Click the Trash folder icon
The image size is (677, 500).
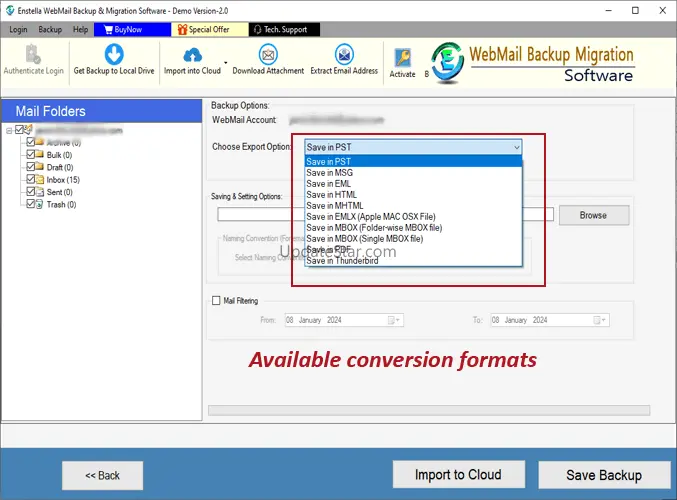(x=40, y=204)
